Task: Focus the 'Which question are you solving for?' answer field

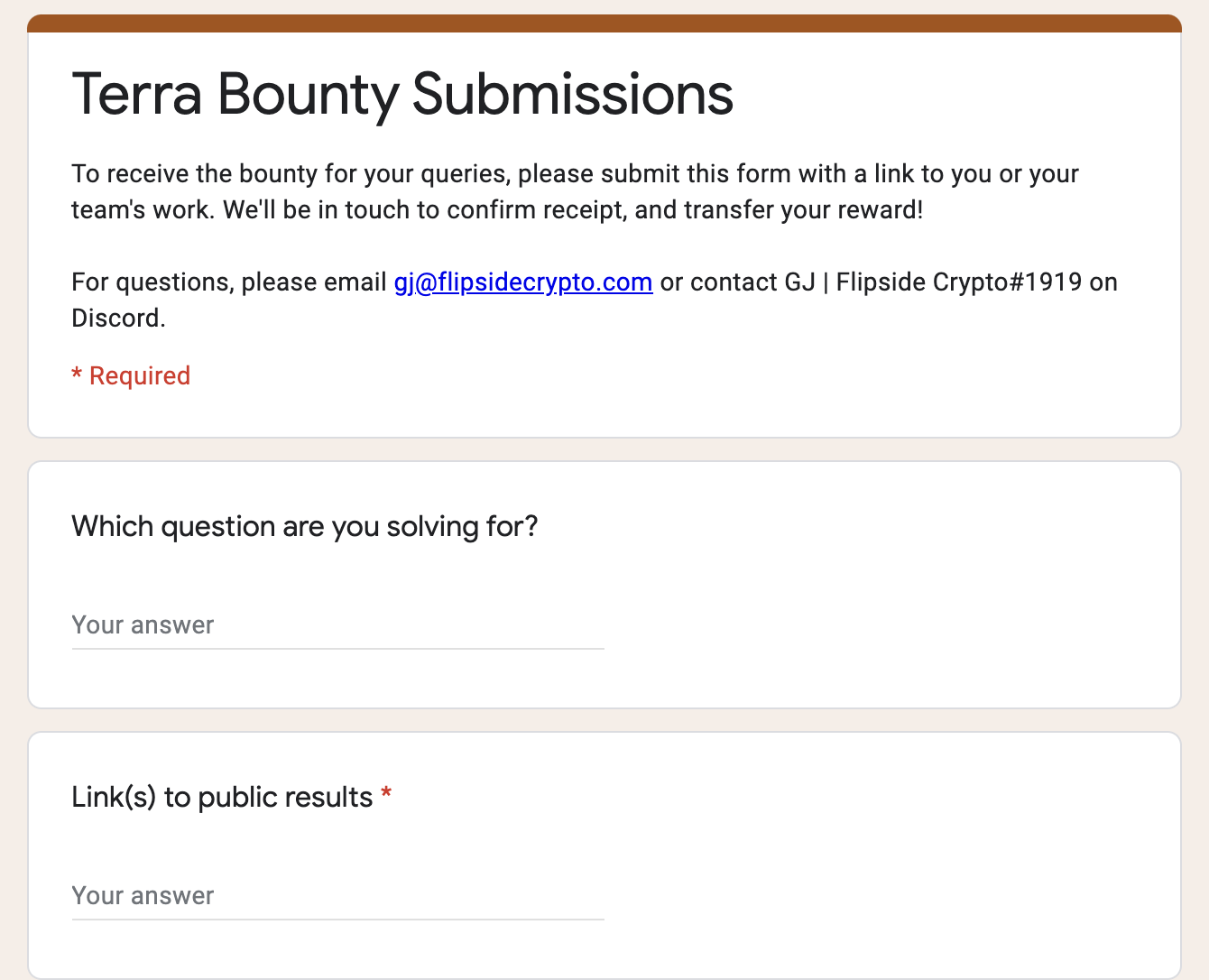Action: click(337, 625)
